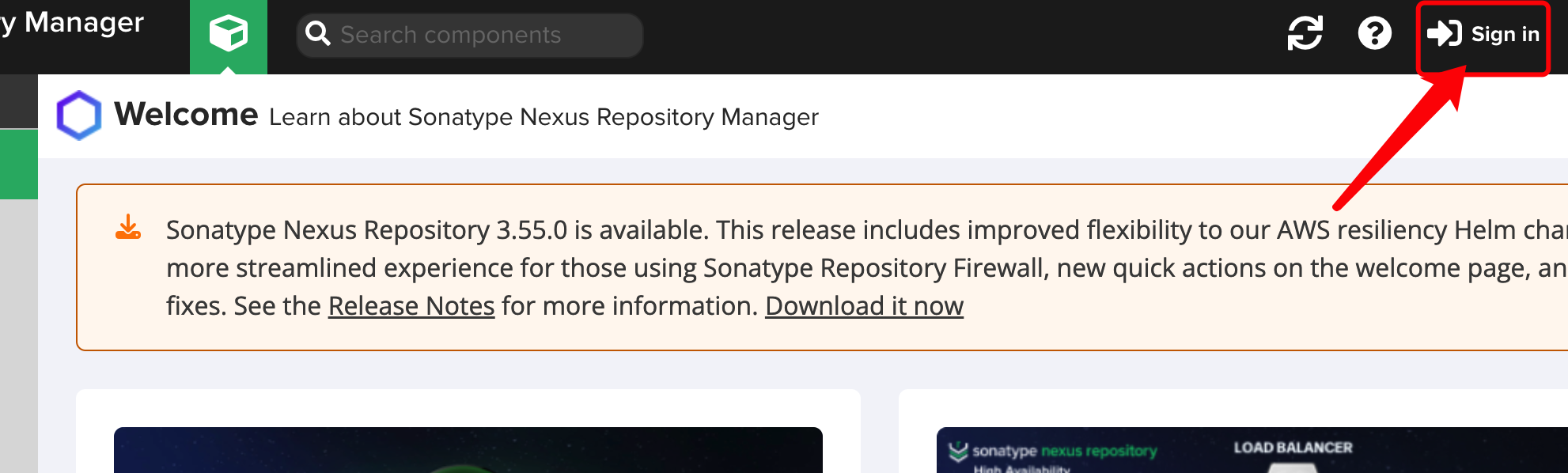The width and height of the screenshot is (1568, 473).
Task: Follow the Download it now link
Action: click(864, 306)
